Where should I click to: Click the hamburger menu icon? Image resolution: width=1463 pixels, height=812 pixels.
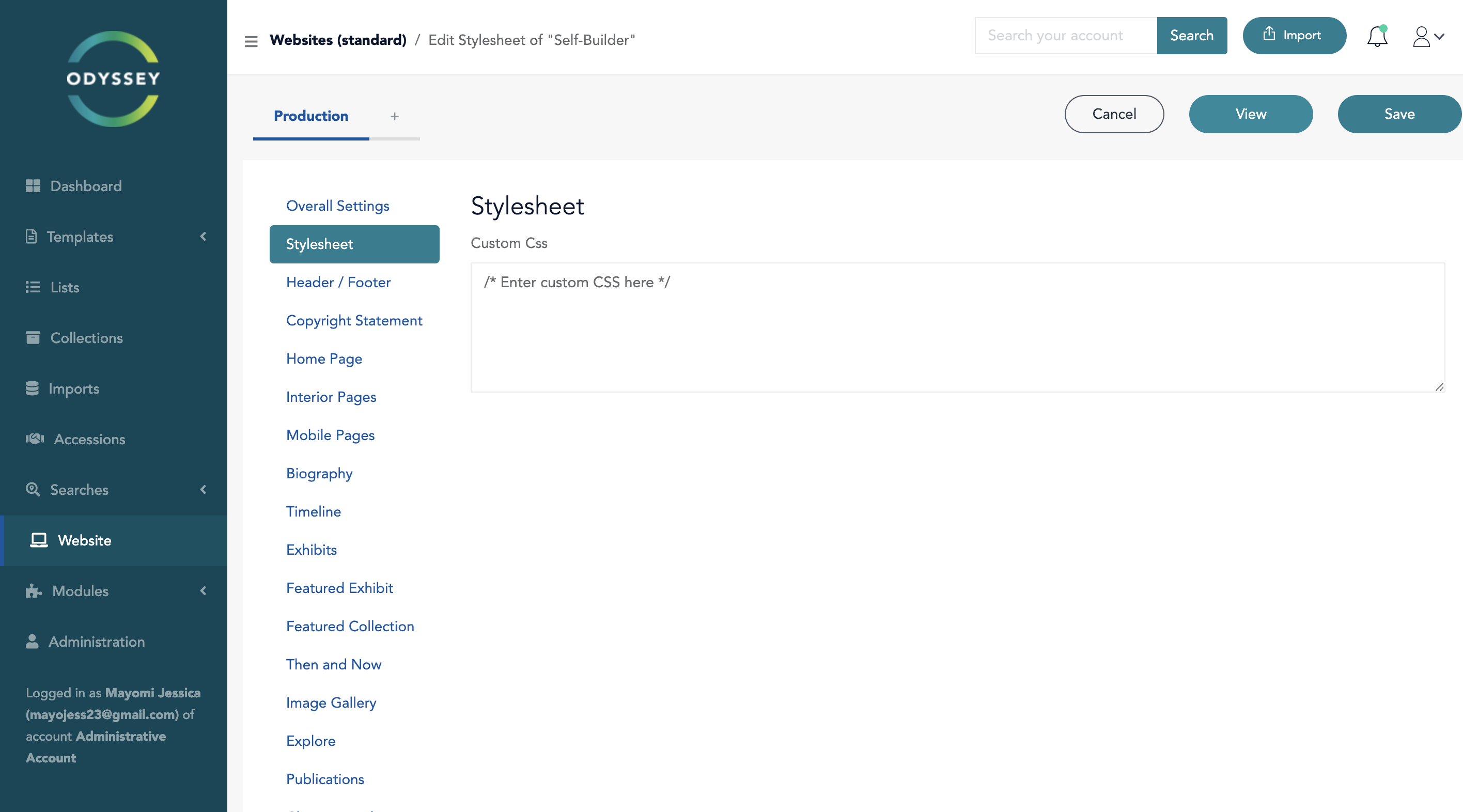251,41
